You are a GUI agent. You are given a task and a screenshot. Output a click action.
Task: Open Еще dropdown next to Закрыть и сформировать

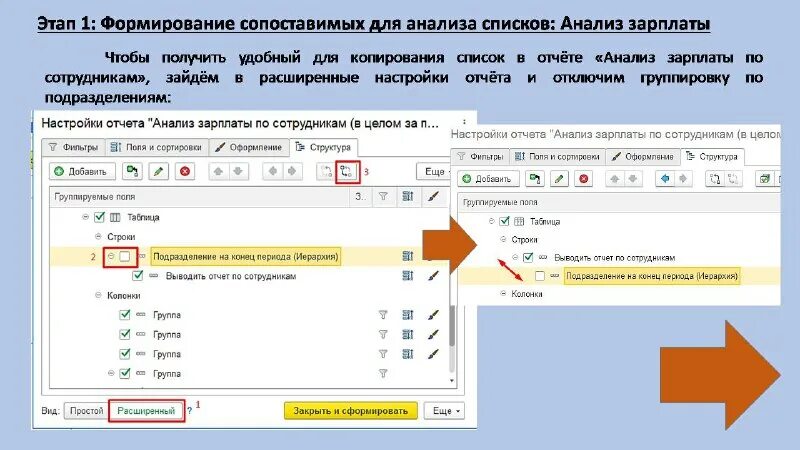(444, 411)
